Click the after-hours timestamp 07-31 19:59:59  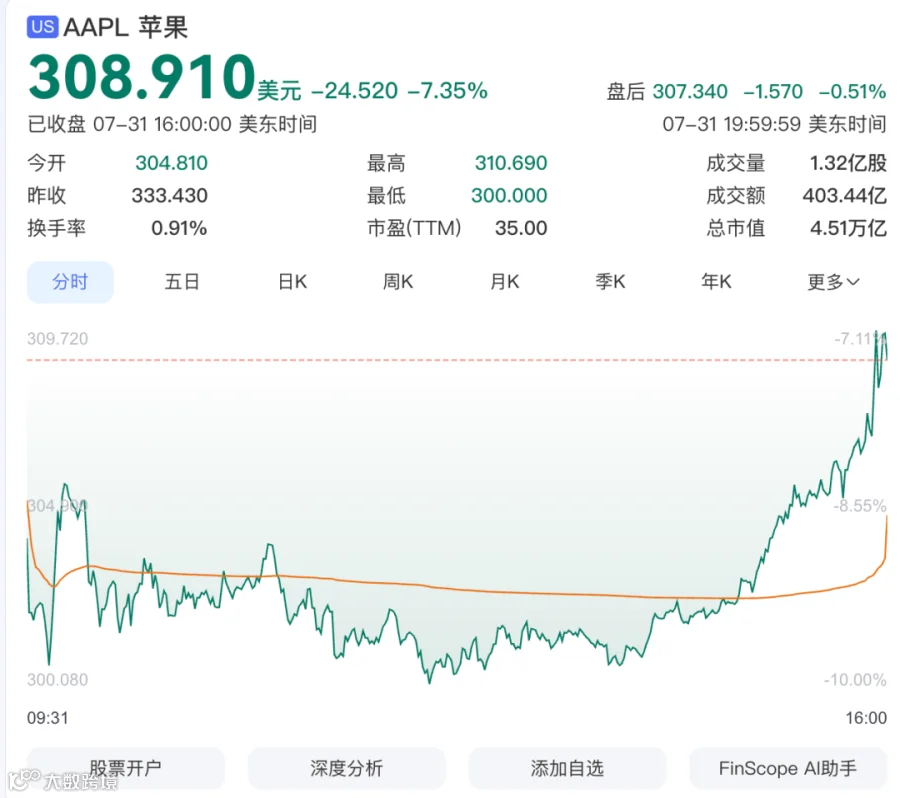731,124
